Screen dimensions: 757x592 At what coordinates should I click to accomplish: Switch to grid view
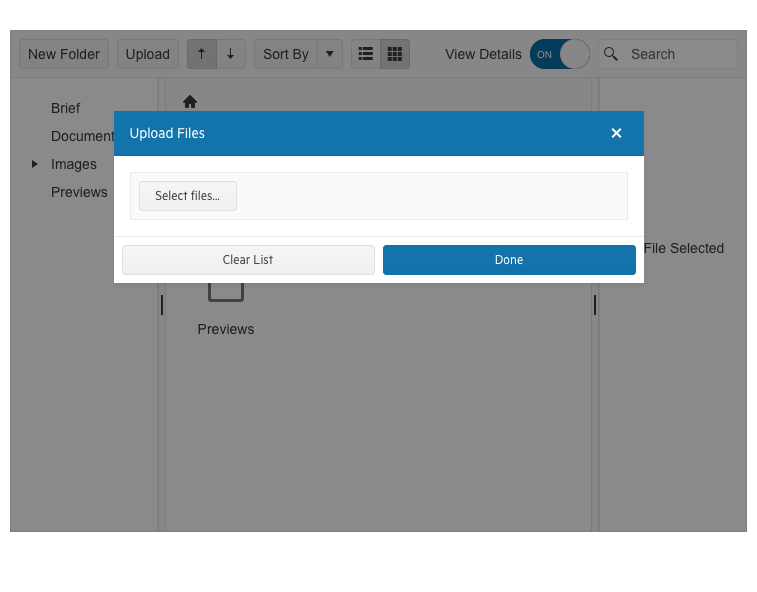[395, 54]
